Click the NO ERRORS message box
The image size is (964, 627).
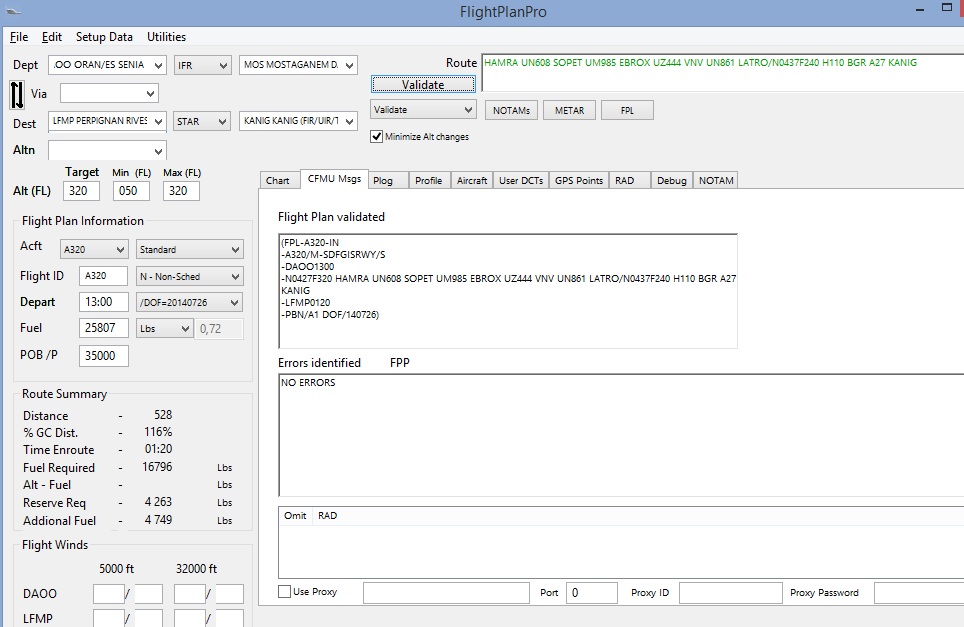[x=621, y=435]
